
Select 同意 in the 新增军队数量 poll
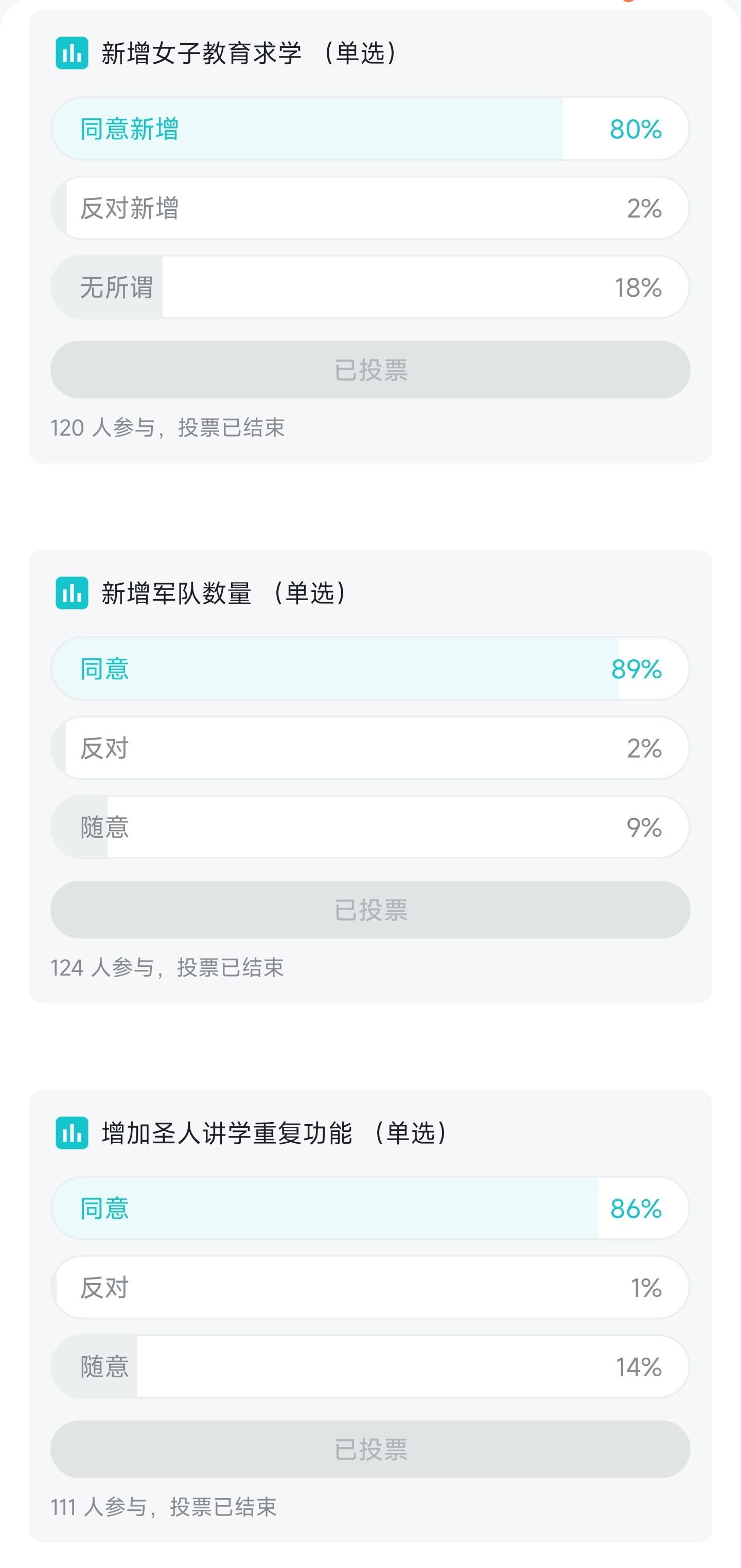click(370, 669)
